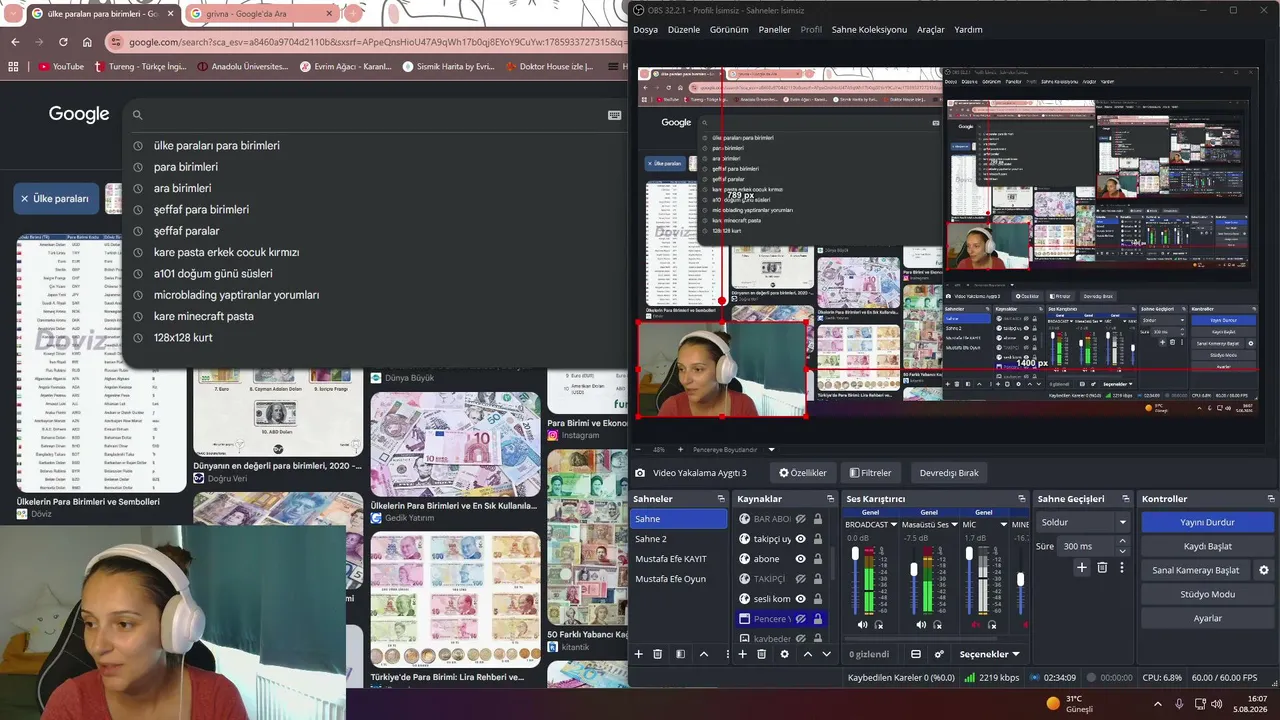This screenshot has height=720, width=1280.
Task: Open Masaüstü Ses channel dropdown menu
Action: [x=954, y=524]
